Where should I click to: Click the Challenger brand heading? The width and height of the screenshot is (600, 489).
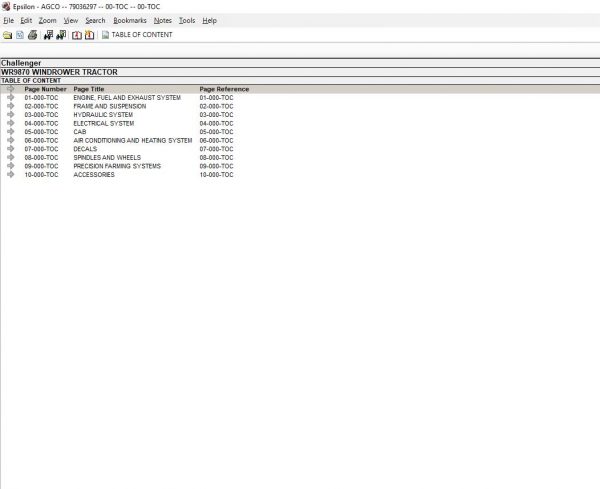21,63
